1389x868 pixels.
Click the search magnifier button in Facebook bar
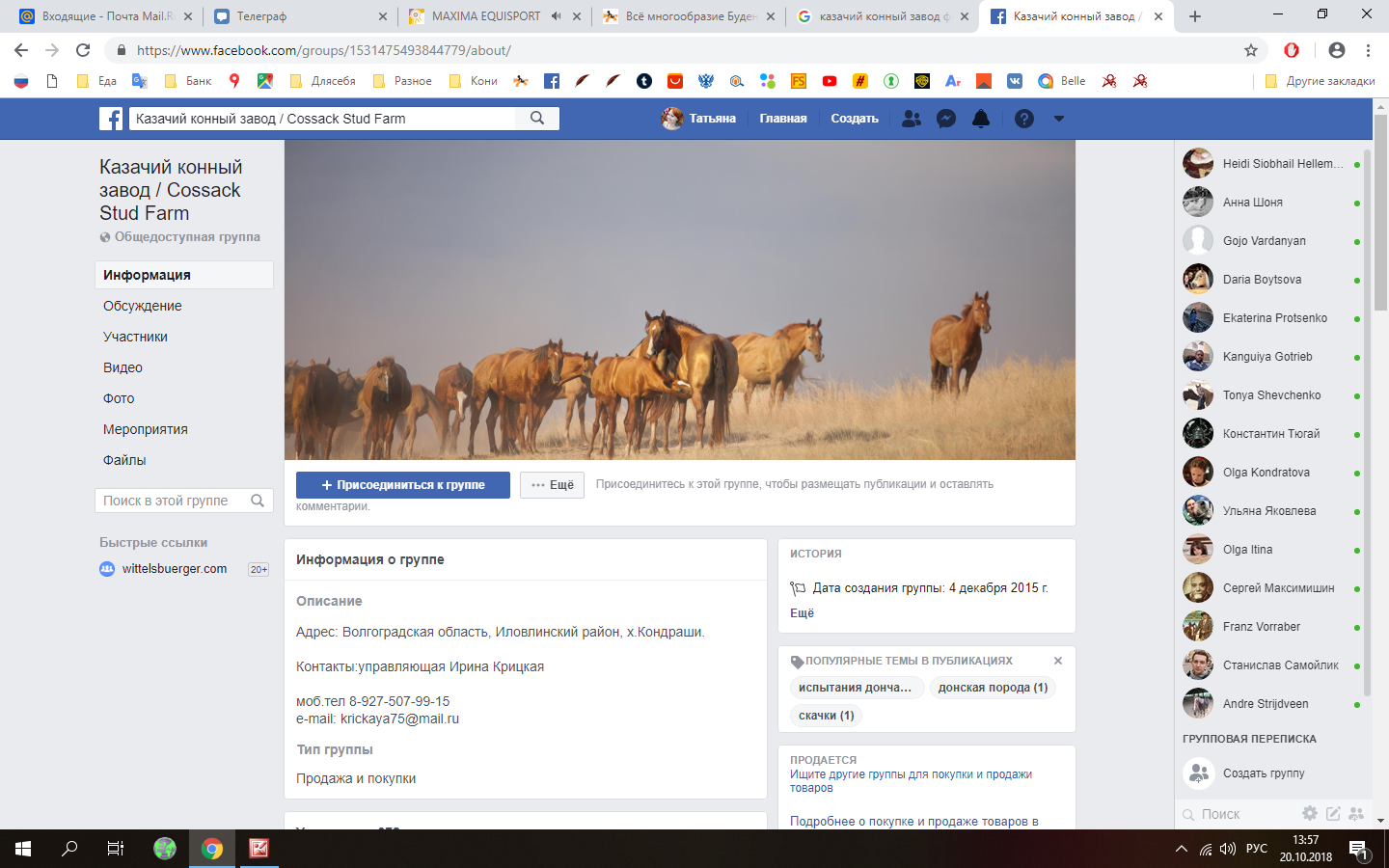[x=537, y=119]
